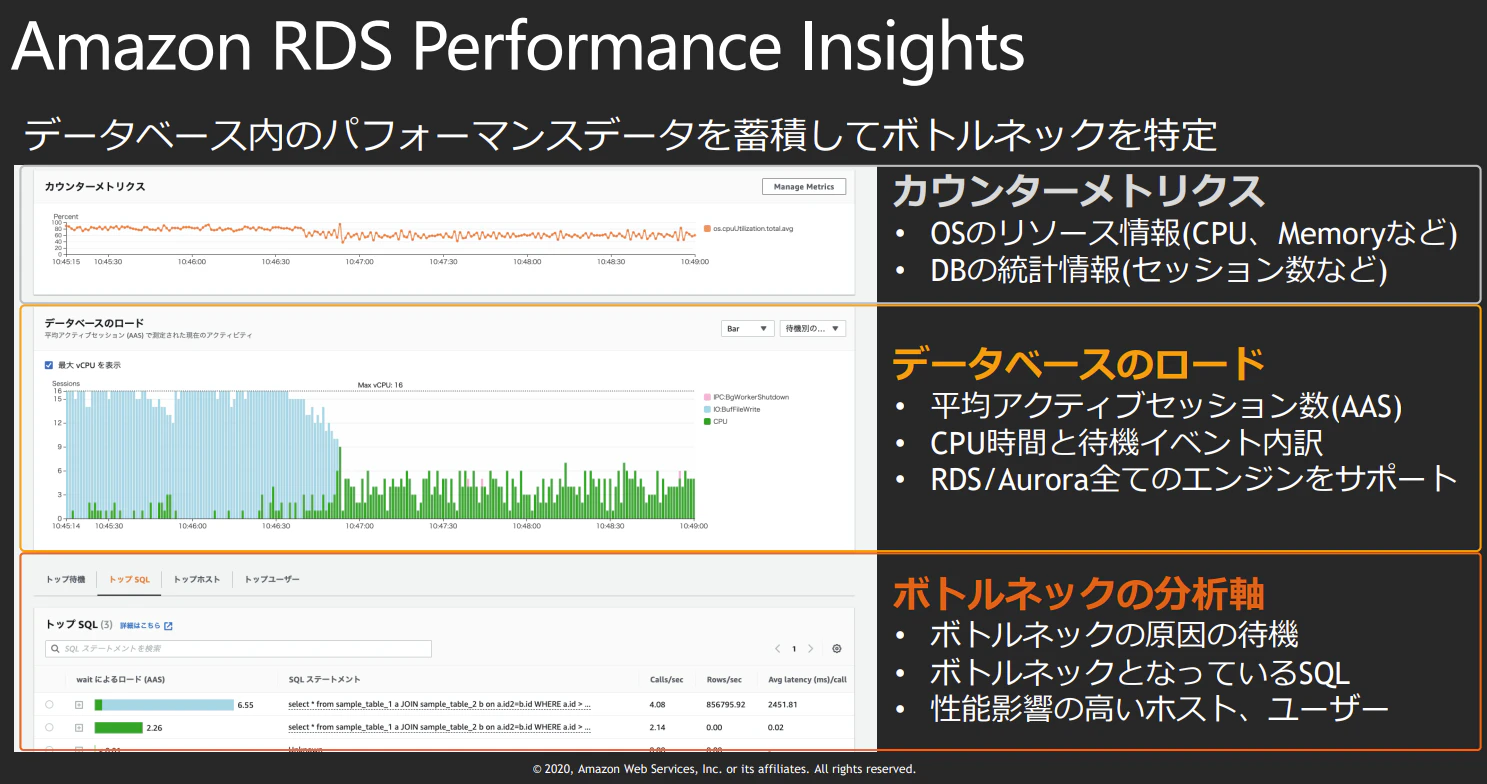Click the 2.14 Calls/sec value
The image size is (1487, 784).
click(x=659, y=727)
